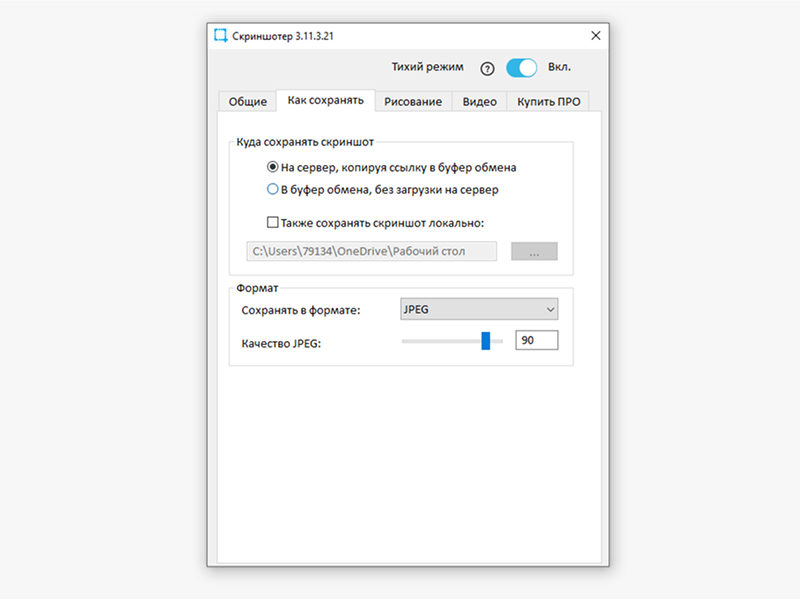Click the Качество JPEG slider handle

[x=486, y=341]
